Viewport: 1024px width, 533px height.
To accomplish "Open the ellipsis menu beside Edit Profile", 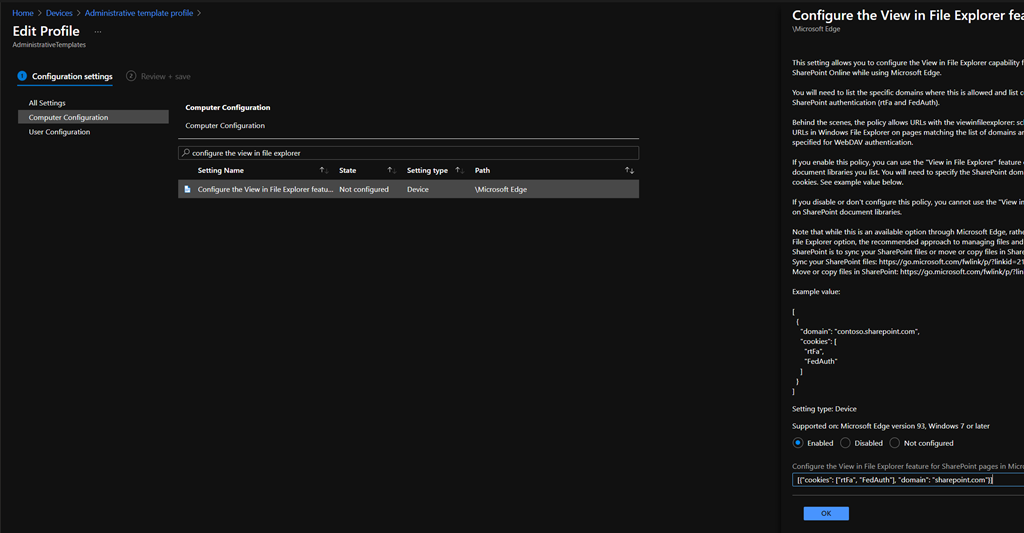I will tap(98, 32).
